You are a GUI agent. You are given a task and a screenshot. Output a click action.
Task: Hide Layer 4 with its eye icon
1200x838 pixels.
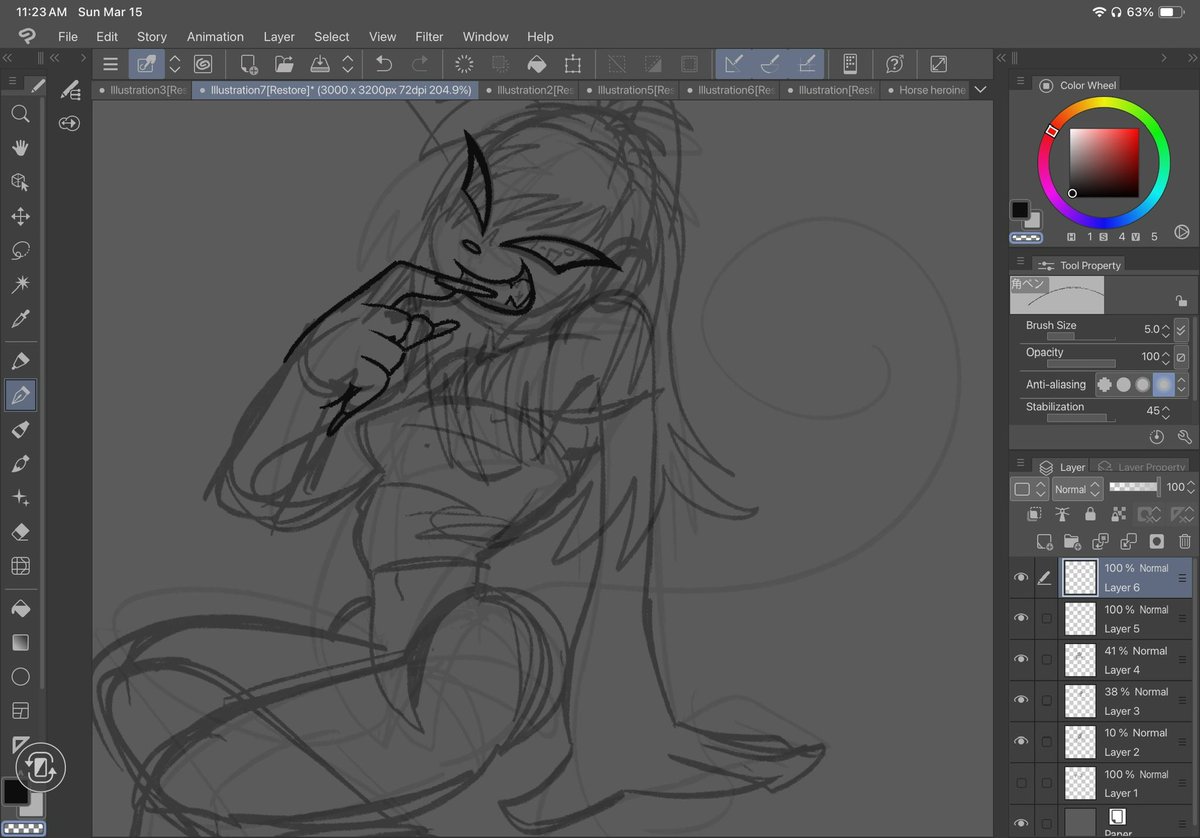(1021, 659)
